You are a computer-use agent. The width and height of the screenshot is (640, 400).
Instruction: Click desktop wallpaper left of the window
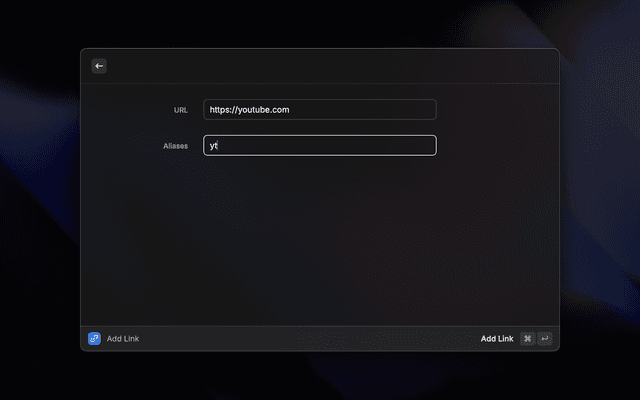[40, 200]
